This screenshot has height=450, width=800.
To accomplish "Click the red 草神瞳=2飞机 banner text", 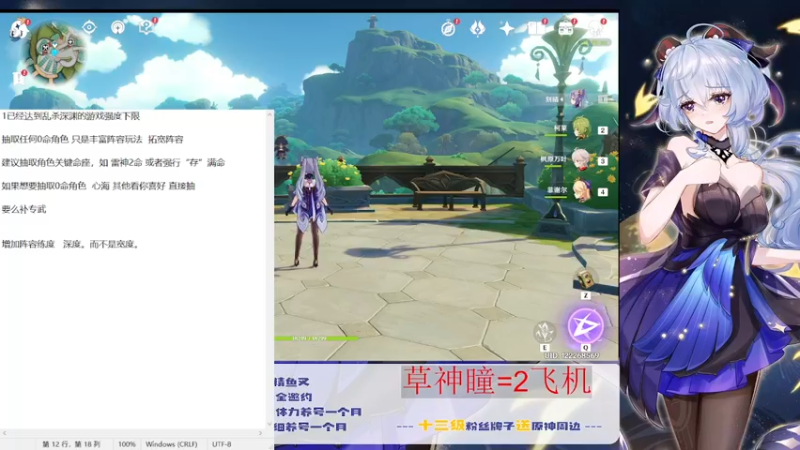I will tap(497, 381).
